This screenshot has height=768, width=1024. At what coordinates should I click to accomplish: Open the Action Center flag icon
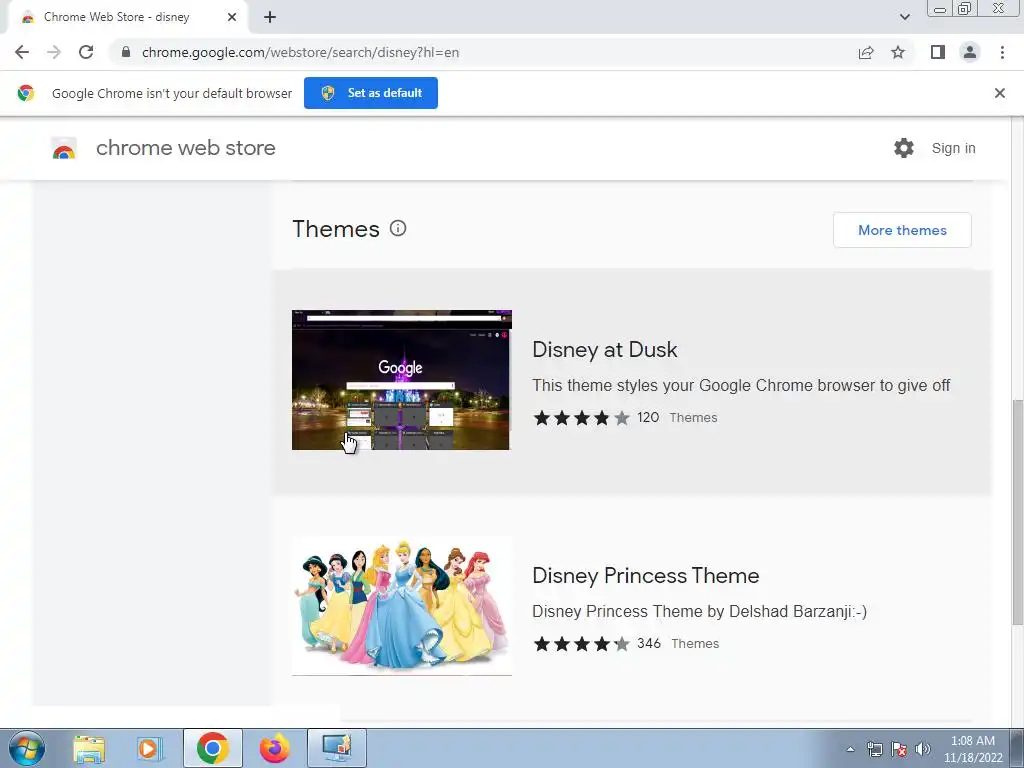899,749
